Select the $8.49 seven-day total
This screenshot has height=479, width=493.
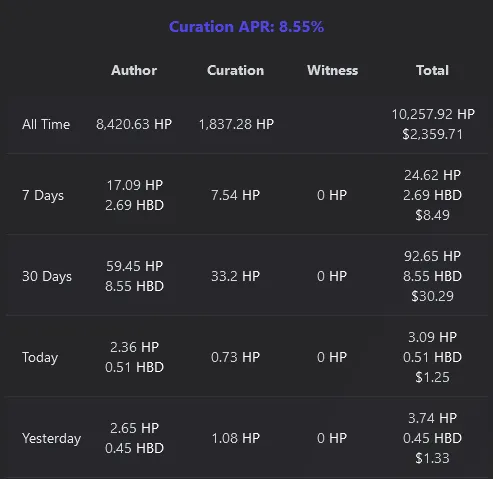(432, 215)
